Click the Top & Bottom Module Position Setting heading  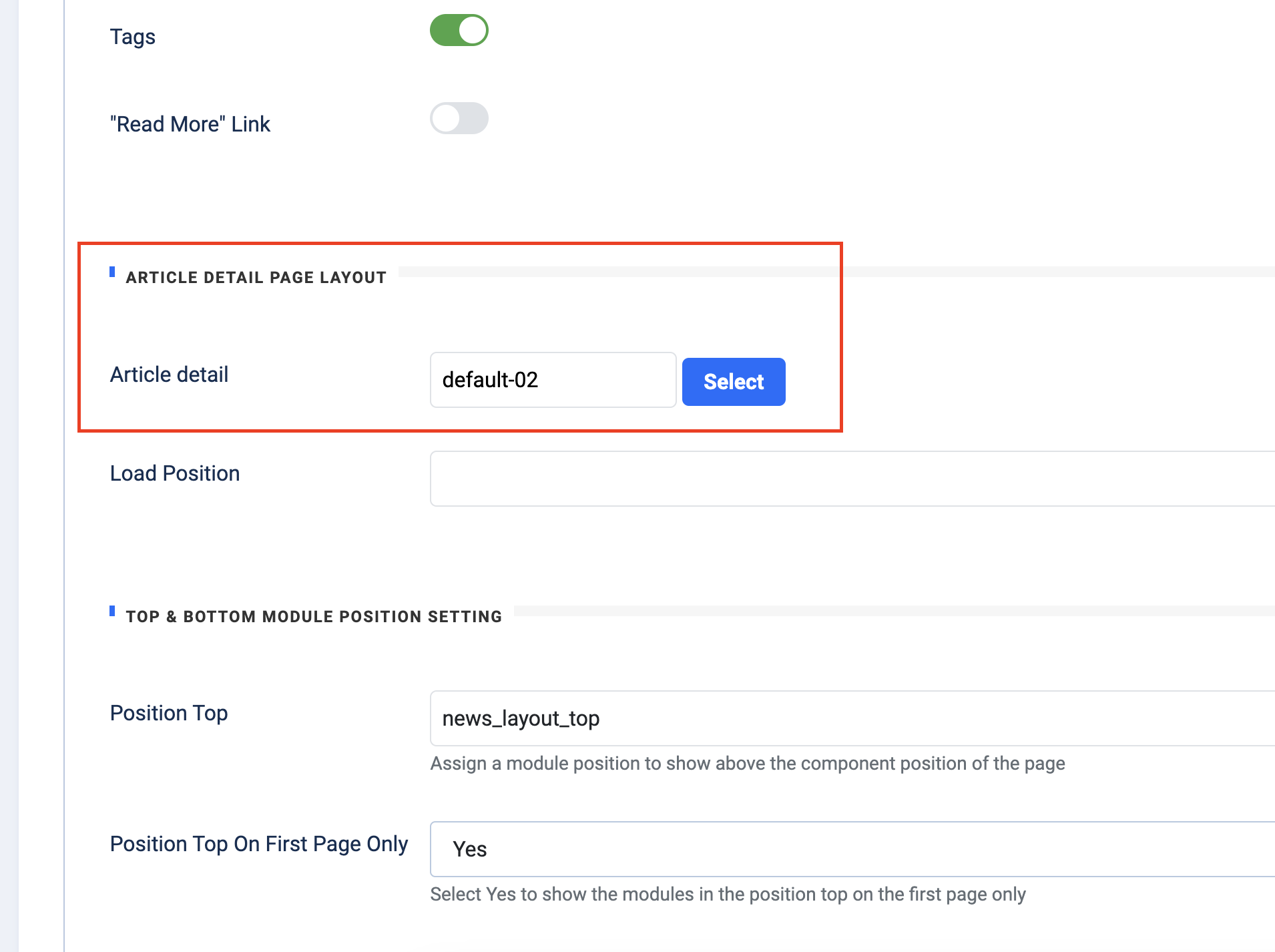point(314,617)
